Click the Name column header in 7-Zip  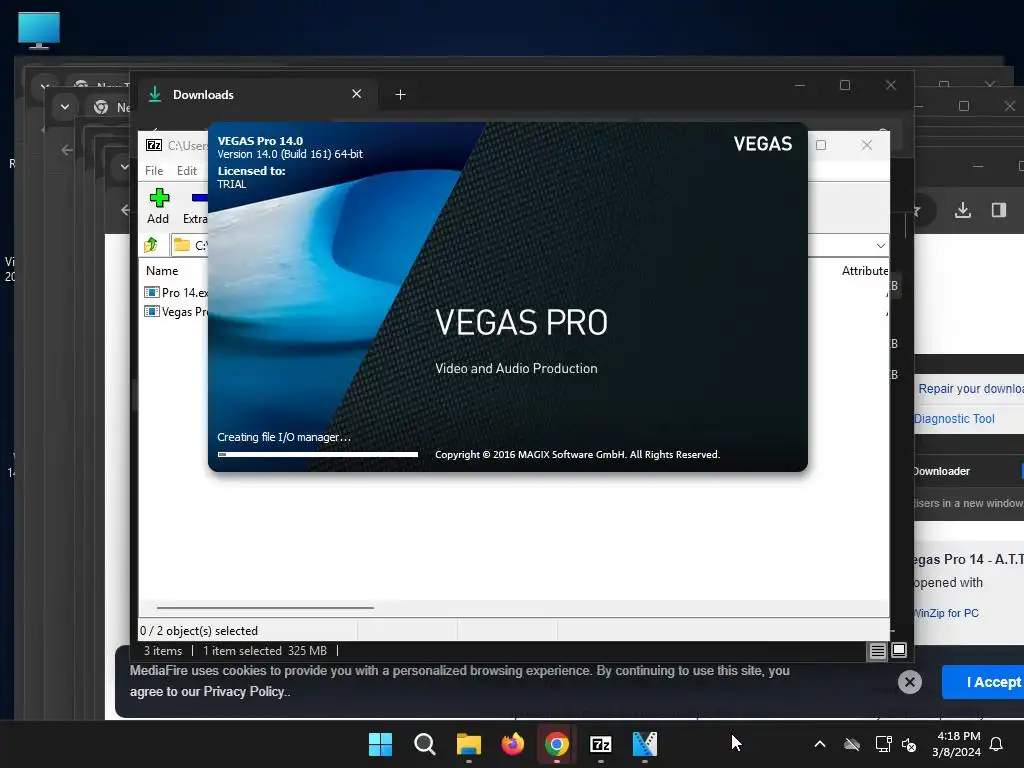(x=162, y=270)
